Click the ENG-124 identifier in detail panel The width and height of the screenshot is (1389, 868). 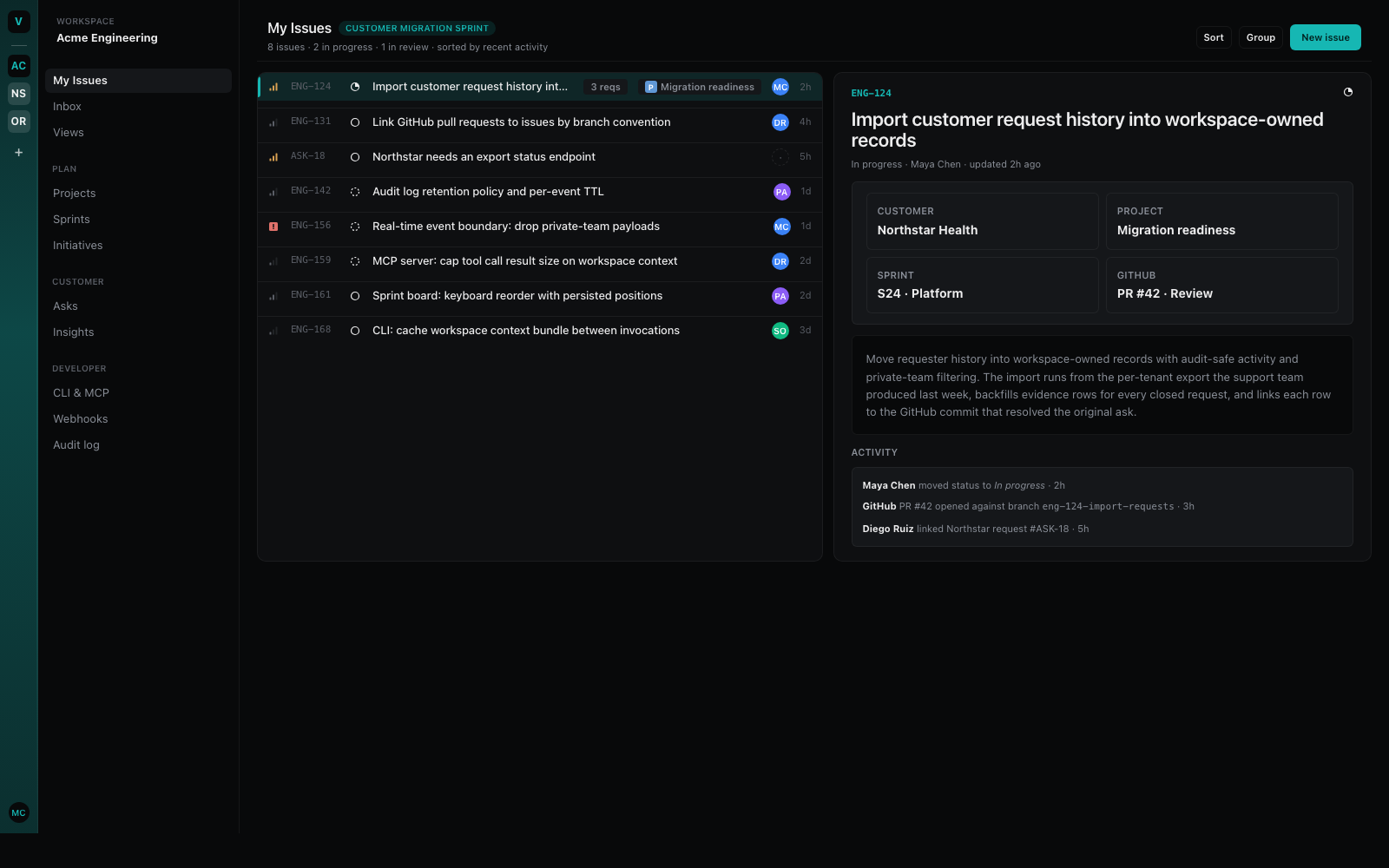(871, 93)
